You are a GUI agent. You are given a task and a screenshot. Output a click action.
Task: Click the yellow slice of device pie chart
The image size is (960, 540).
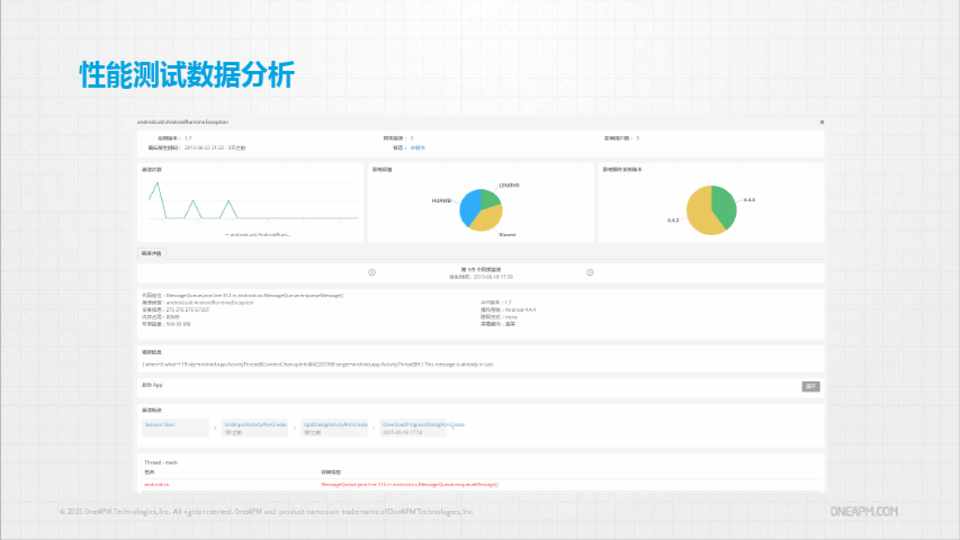[486, 220]
